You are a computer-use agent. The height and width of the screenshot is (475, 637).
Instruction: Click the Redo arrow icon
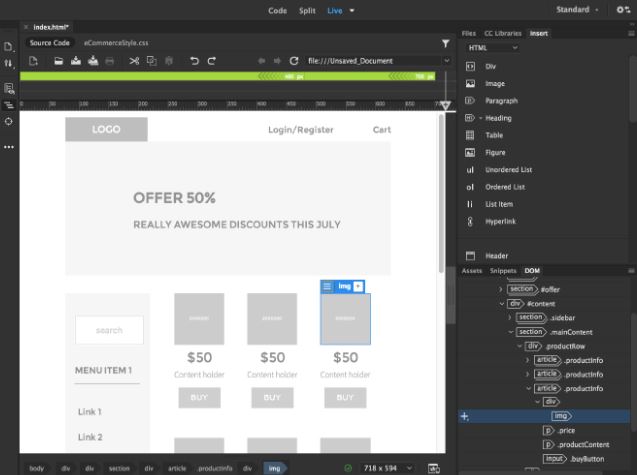(212, 61)
